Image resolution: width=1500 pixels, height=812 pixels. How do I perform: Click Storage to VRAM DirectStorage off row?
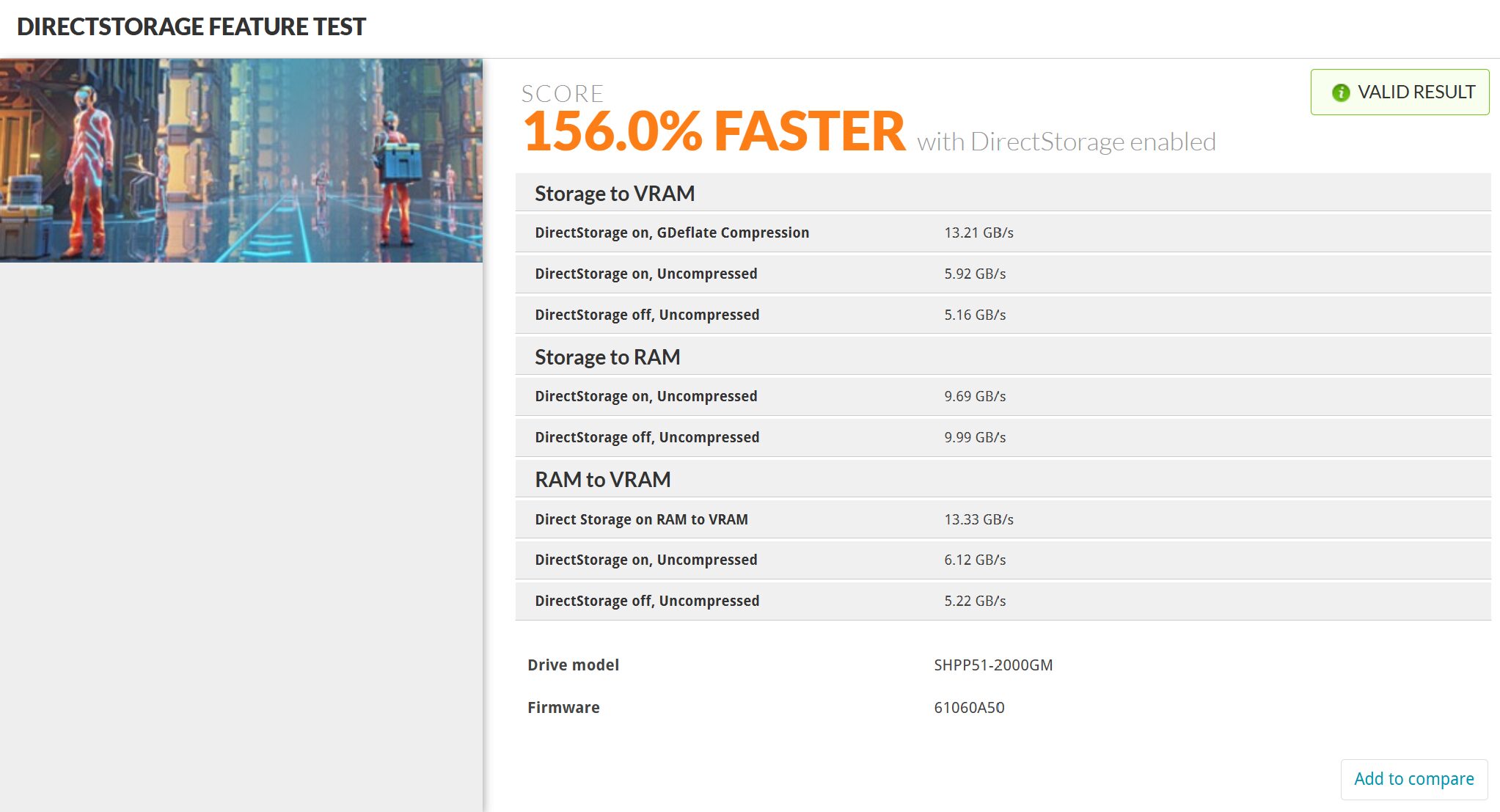point(647,315)
